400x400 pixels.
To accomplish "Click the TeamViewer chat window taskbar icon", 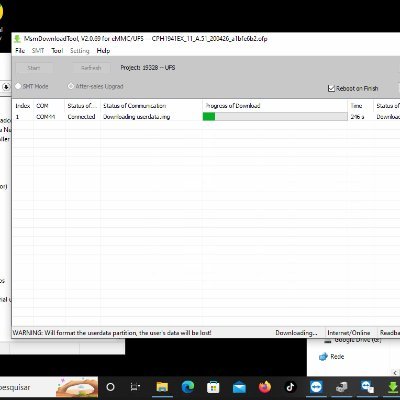I will point(367,387).
